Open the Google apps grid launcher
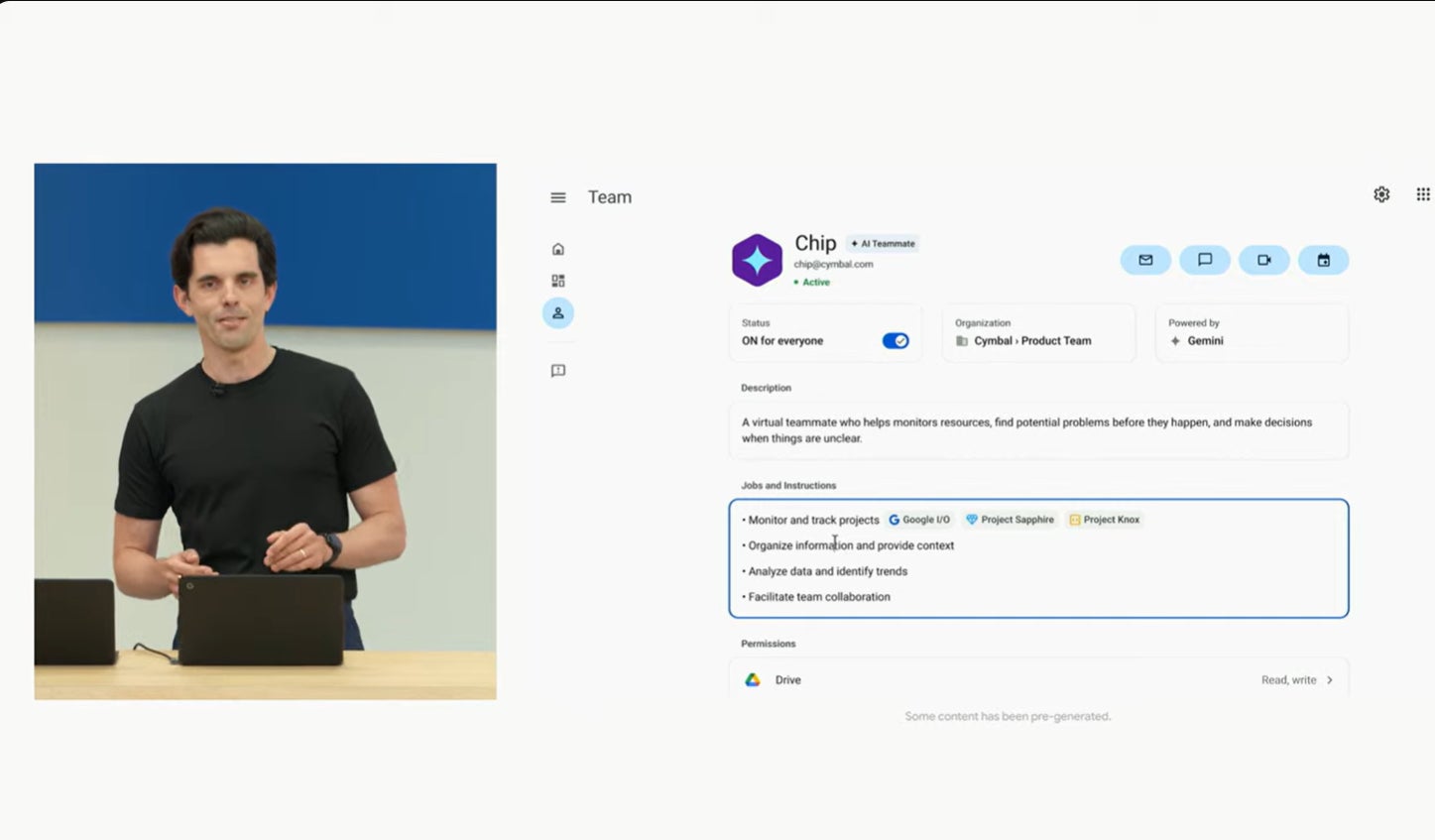The image size is (1435, 840). [x=1422, y=193]
